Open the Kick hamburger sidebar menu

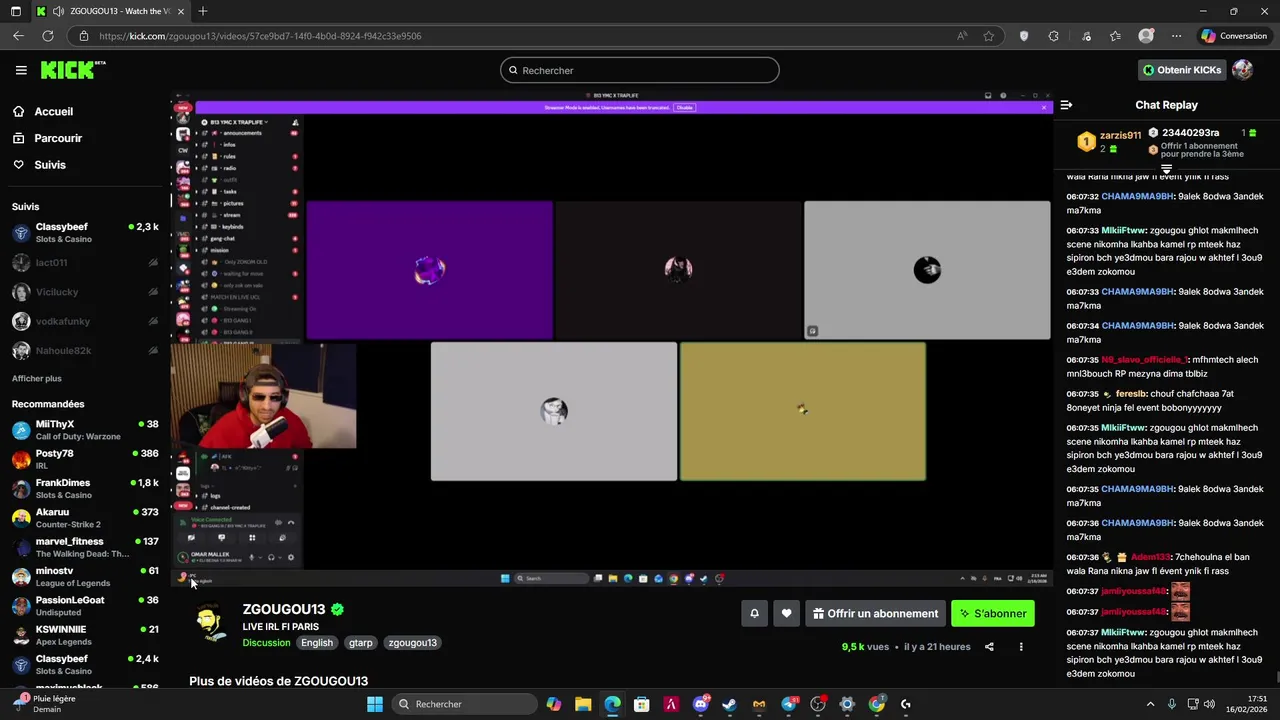pos(21,70)
